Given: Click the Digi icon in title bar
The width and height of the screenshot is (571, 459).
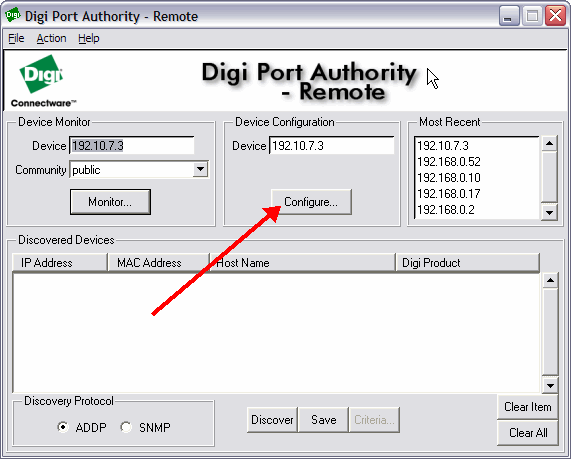Looking at the screenshot, I should pos(13,15).
